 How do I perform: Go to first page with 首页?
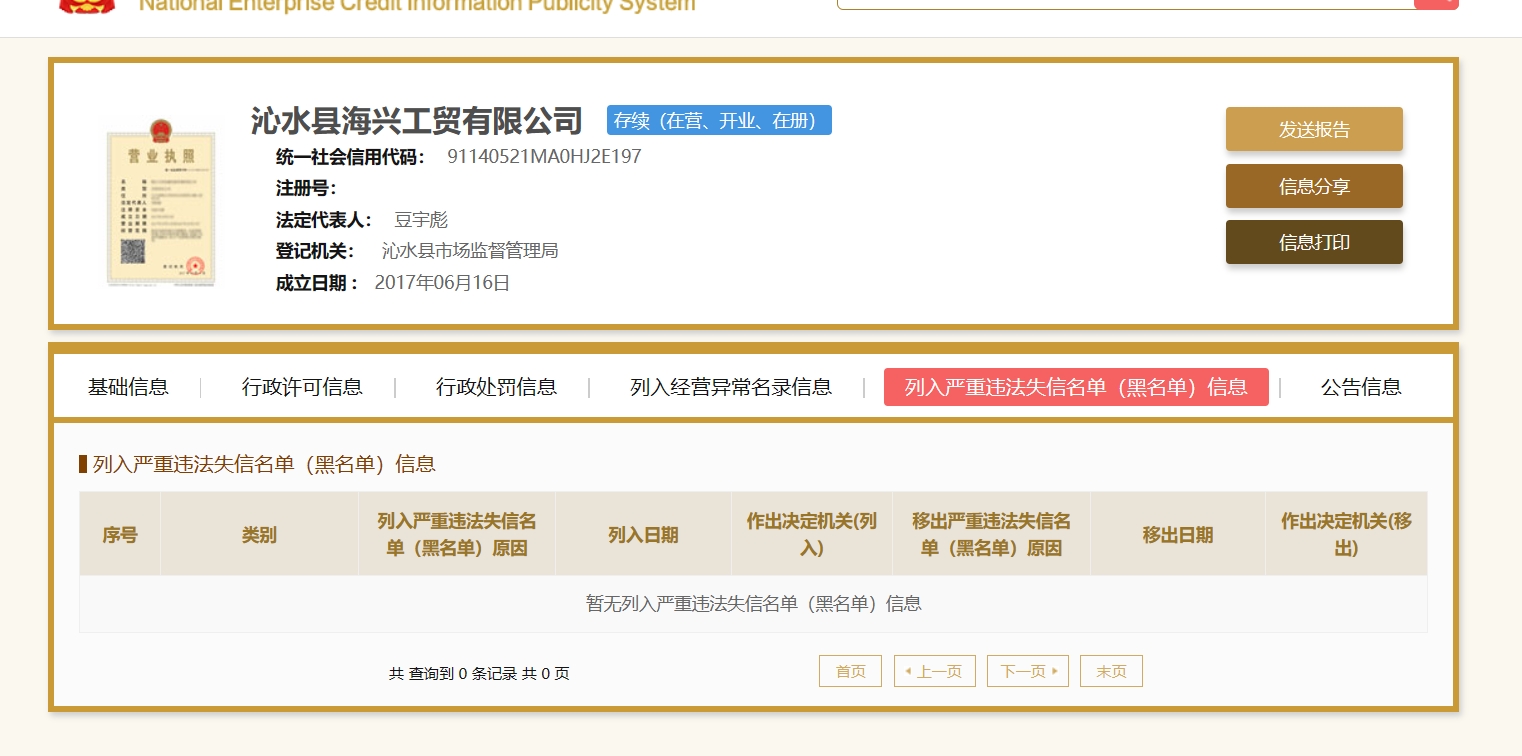tap(850, 671)
